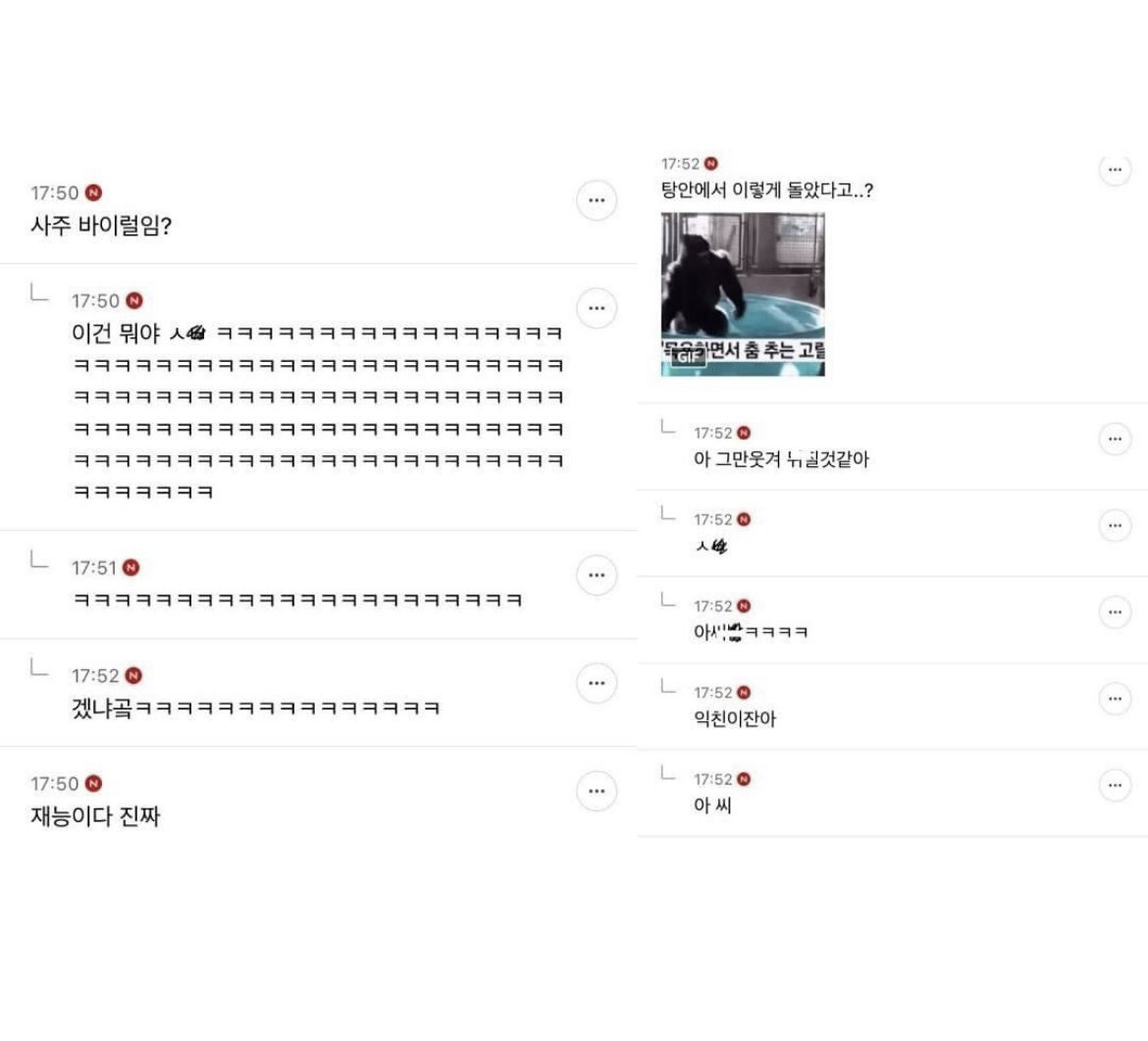Click red N badge on 17:51 reply
The image size is (1148, 1041).
pyautogui.click(x=131, y=567)
